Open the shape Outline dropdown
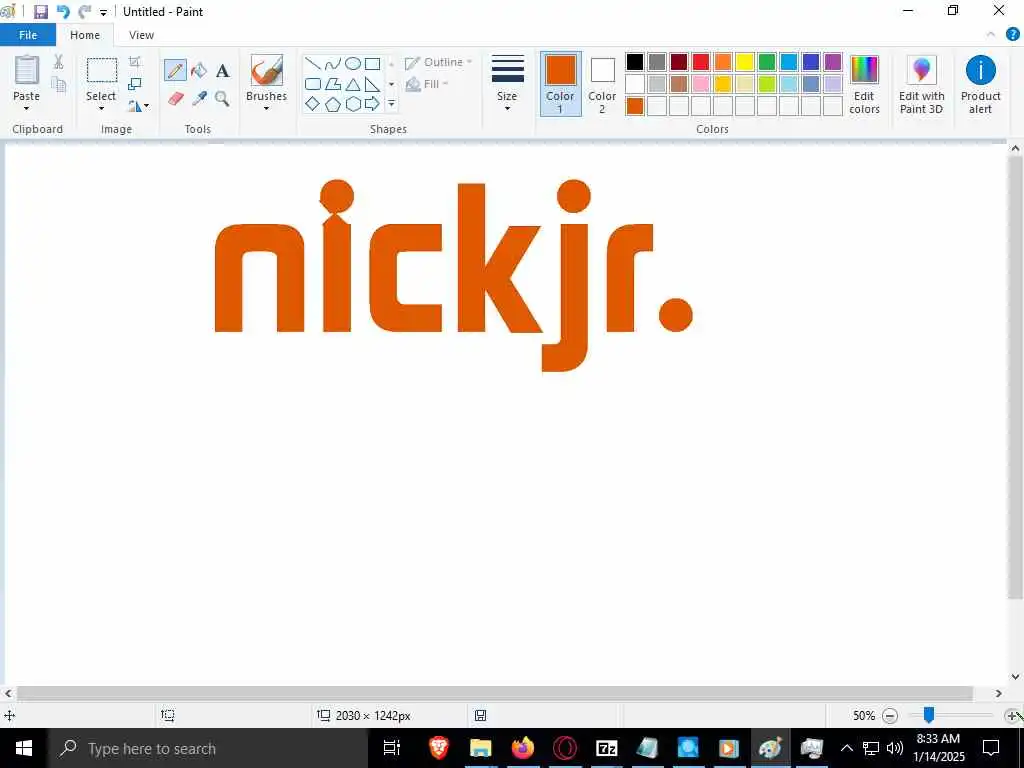1024x768 pixels. pos(438,63)
